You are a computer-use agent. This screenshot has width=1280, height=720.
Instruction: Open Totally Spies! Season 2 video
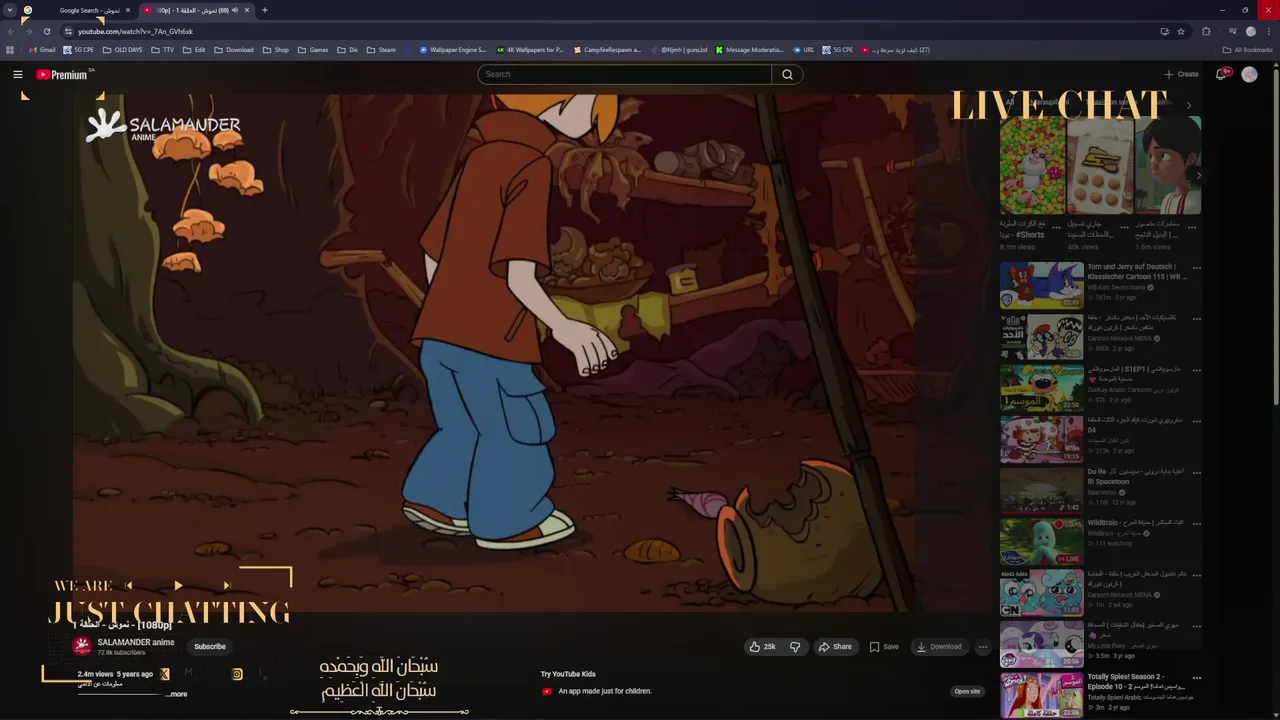tap(1042, 695)
